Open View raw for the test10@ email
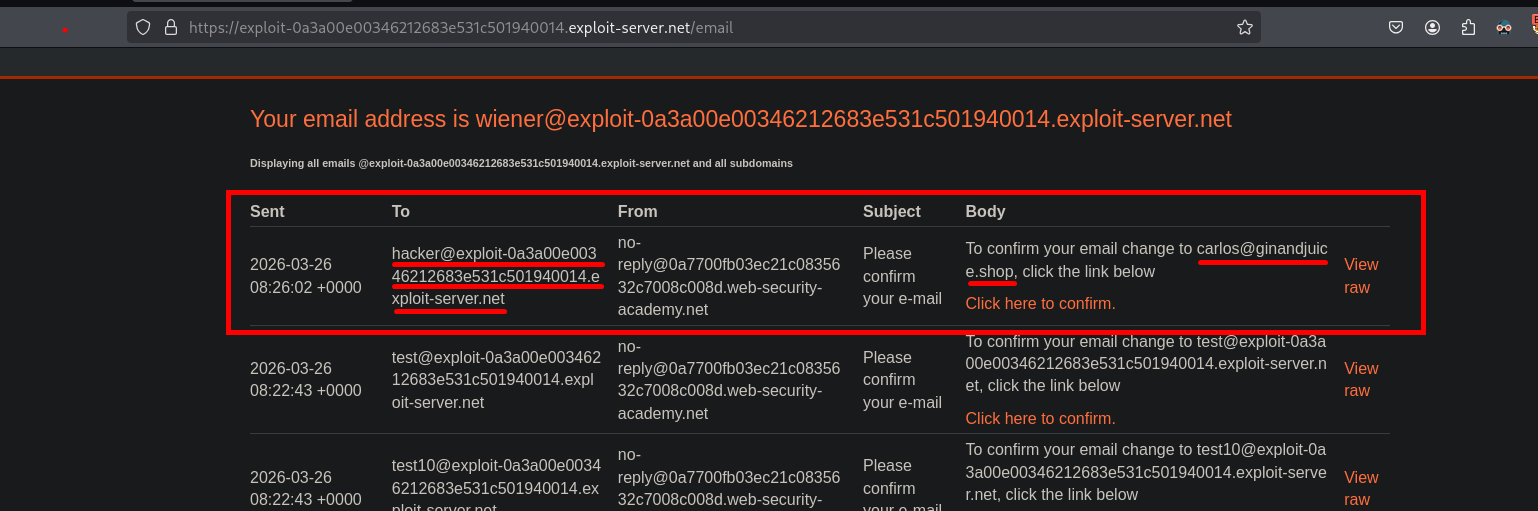 pos(1360,488)
